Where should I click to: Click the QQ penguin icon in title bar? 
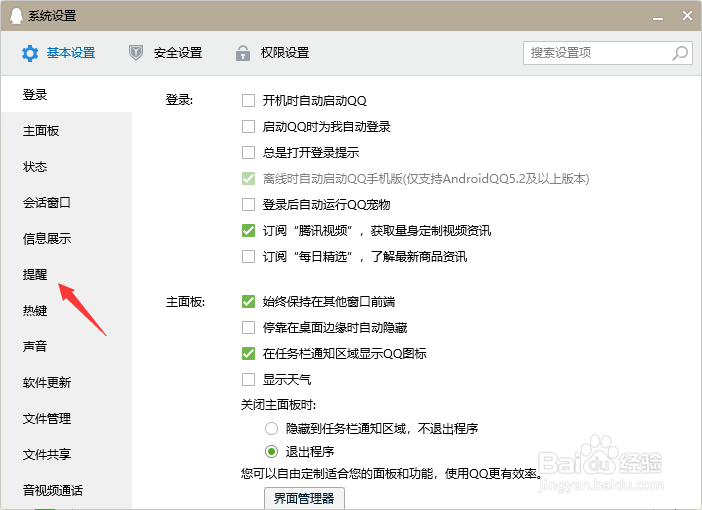(x=16, y=16)
